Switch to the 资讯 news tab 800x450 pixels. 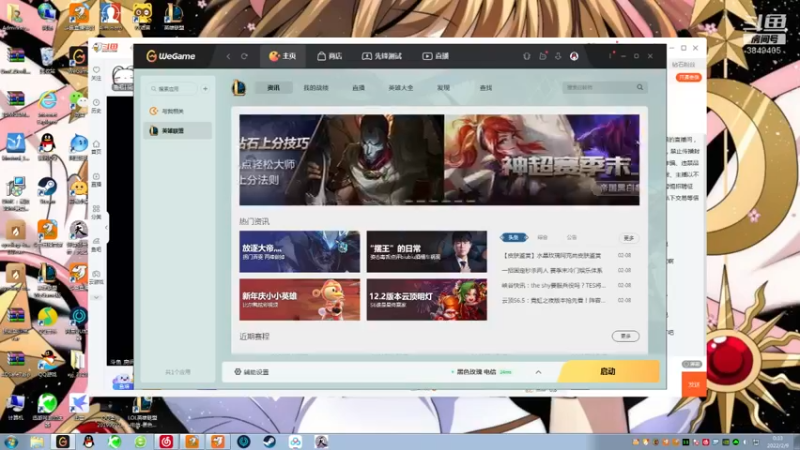pos(273,88)
